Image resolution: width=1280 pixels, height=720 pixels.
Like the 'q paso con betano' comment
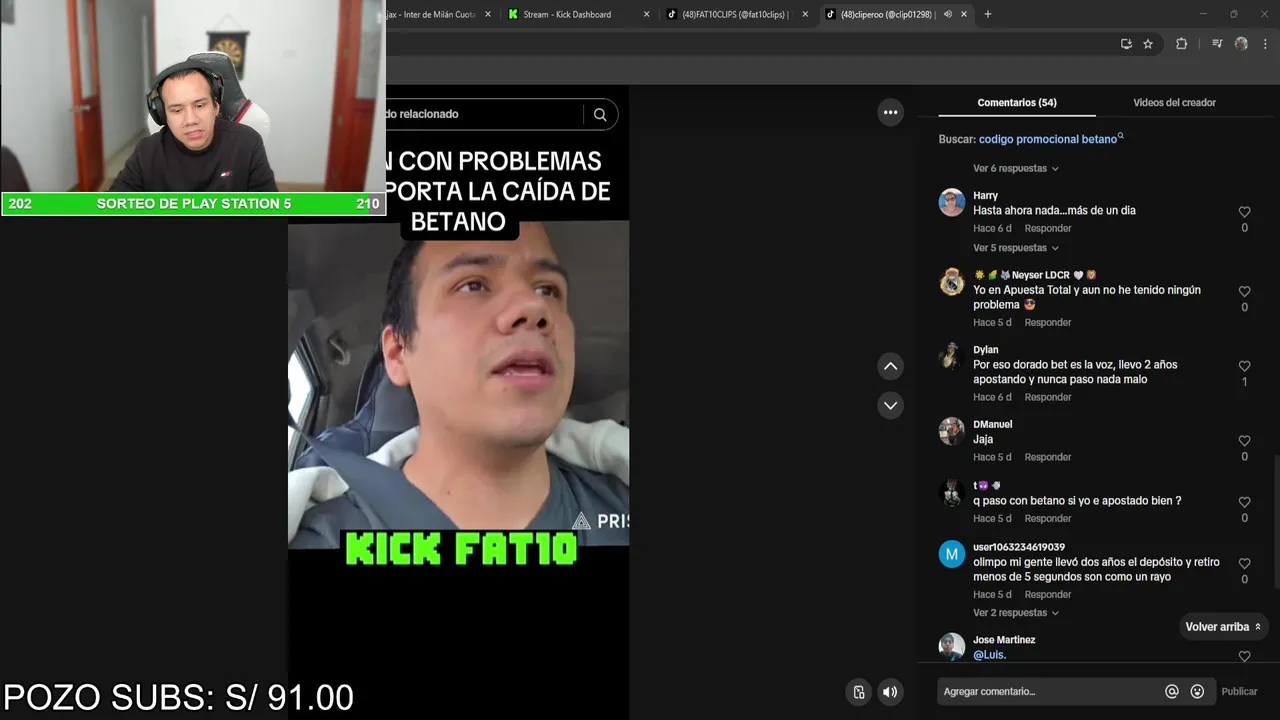pyautogui.click(x=1244, y=502)
